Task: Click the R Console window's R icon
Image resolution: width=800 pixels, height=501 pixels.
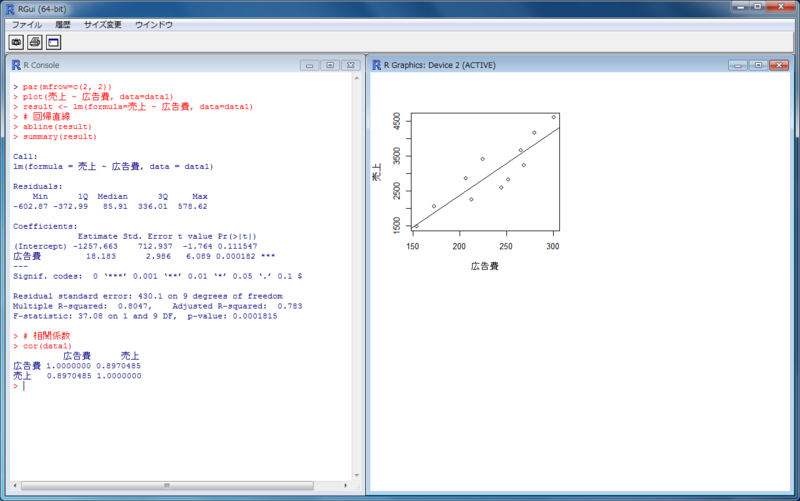Action: tap(16, 65)
